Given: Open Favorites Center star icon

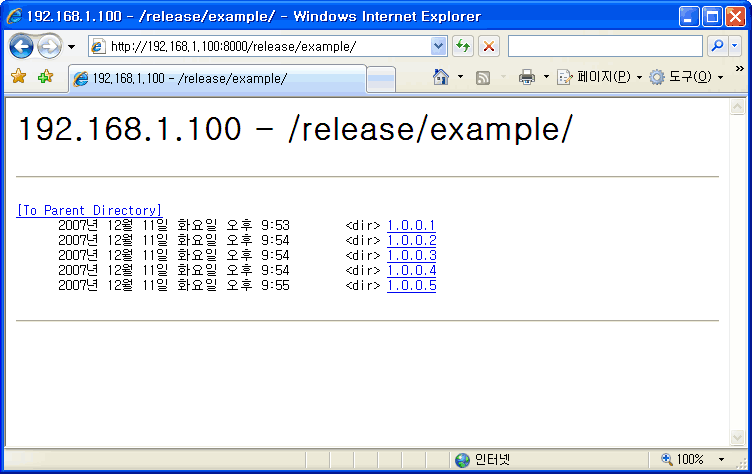Looking at the screenshot, I should (18, 77).
